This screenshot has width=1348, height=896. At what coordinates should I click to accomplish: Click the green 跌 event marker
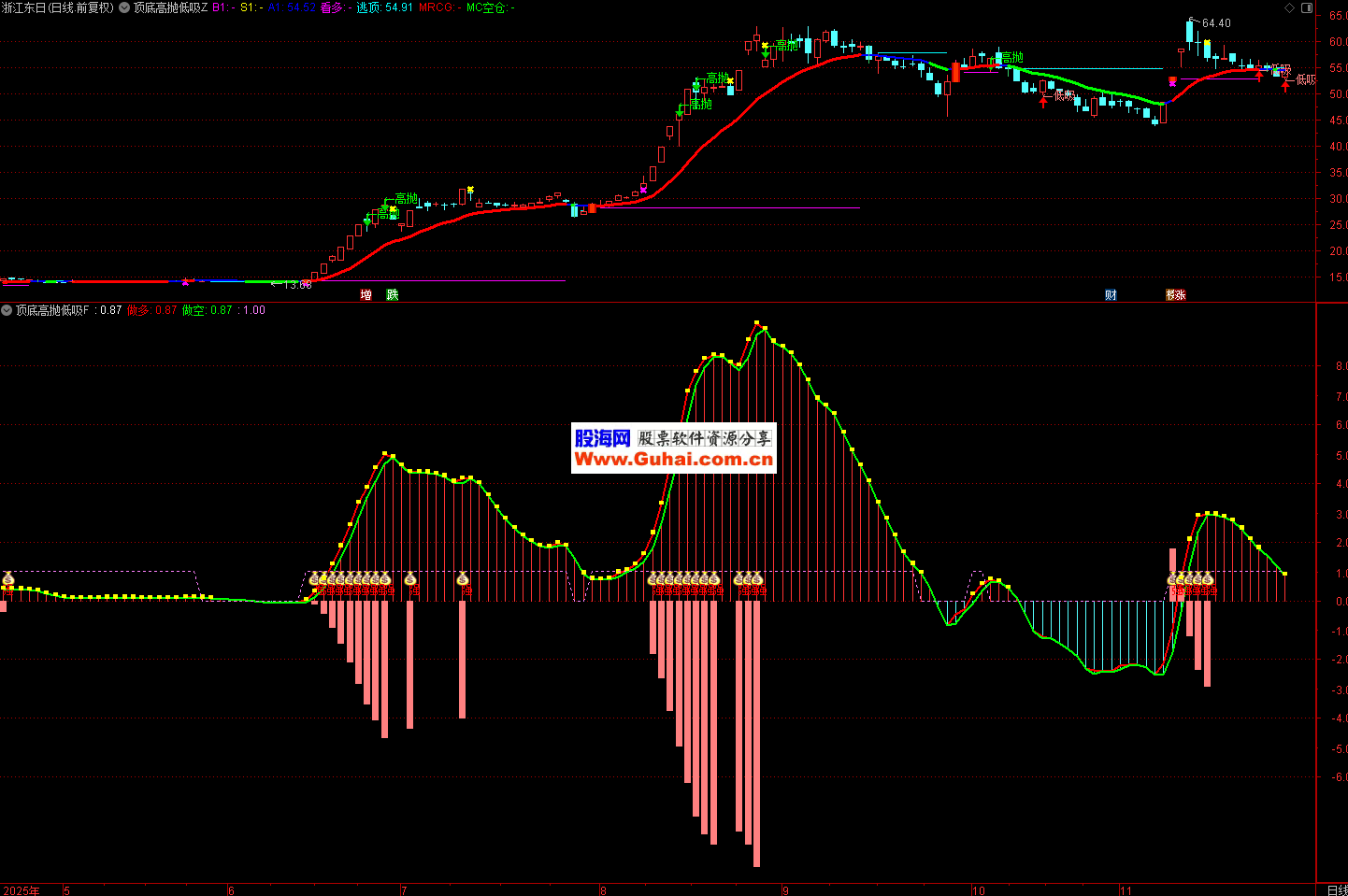[393, 295]
